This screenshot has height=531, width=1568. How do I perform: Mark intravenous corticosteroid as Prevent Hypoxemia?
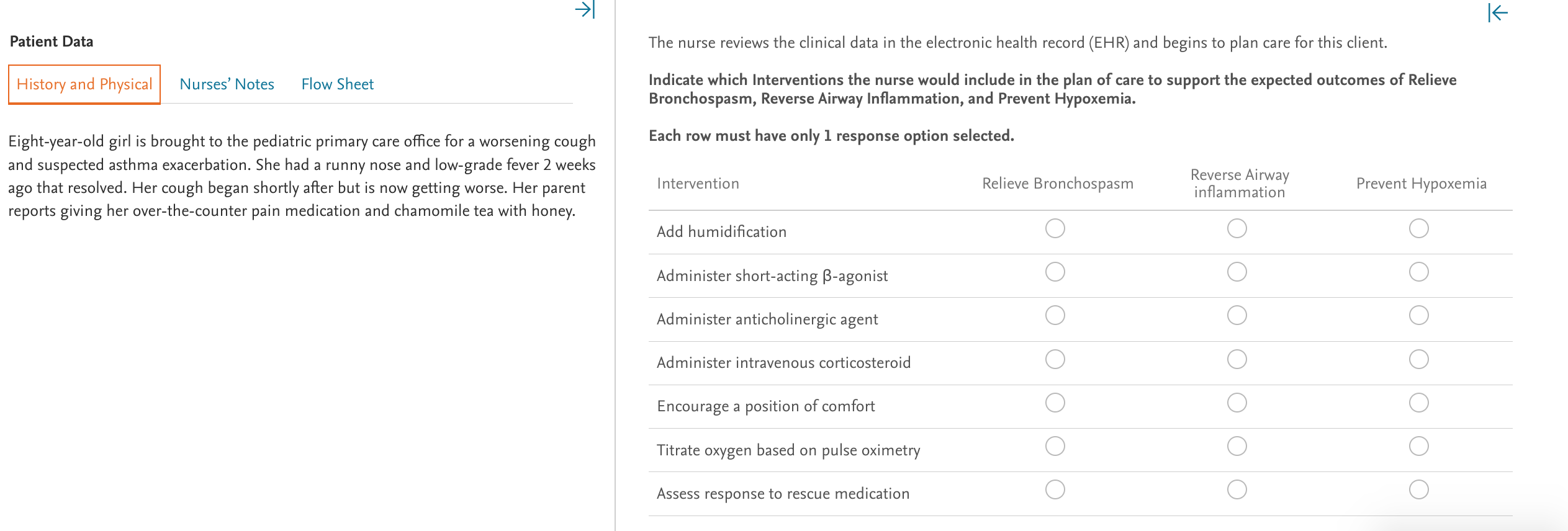click(x=1418, y=359)
